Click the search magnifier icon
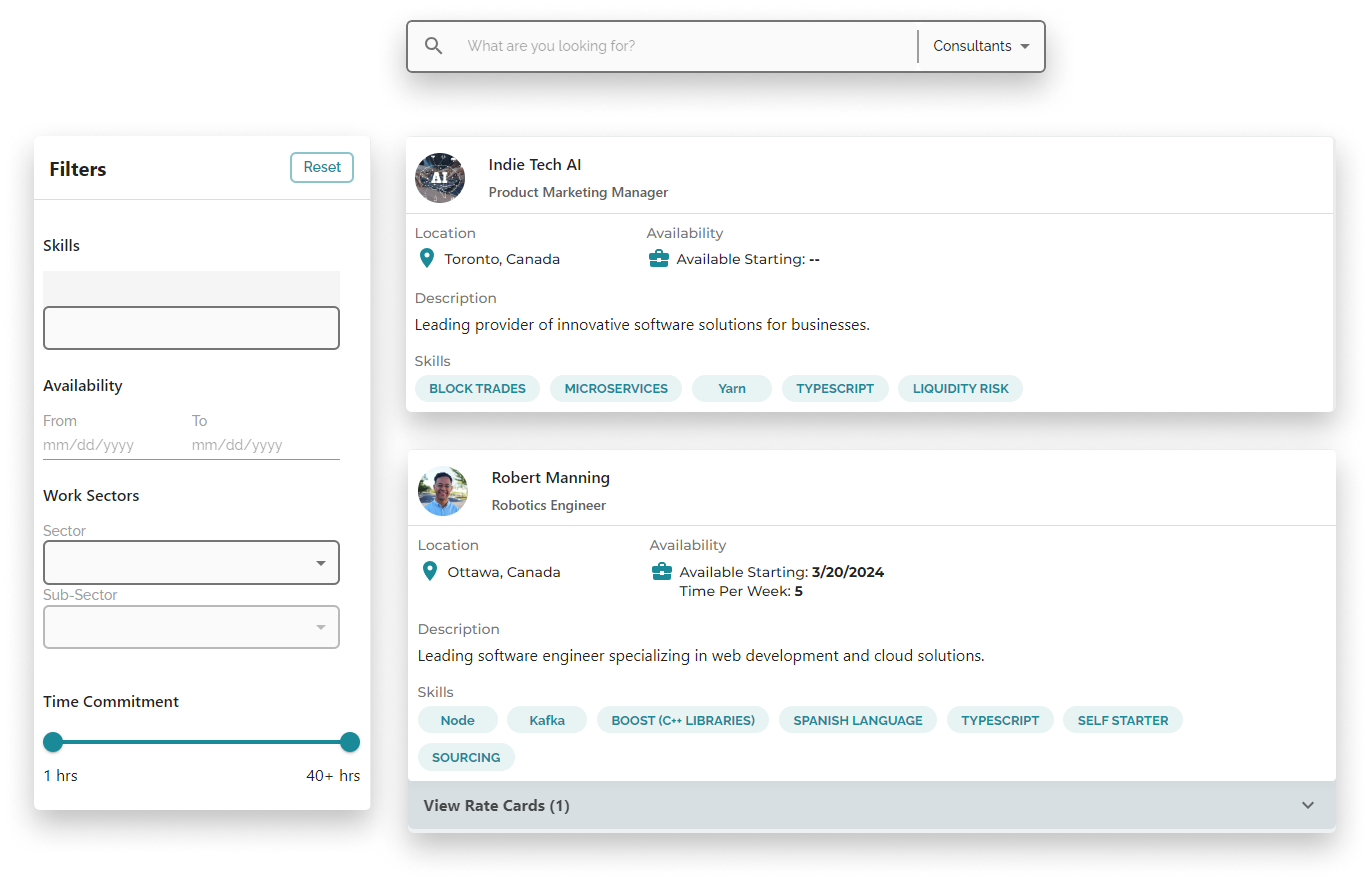The height and width of the screenshot is (881, 1370). point(433,46)
